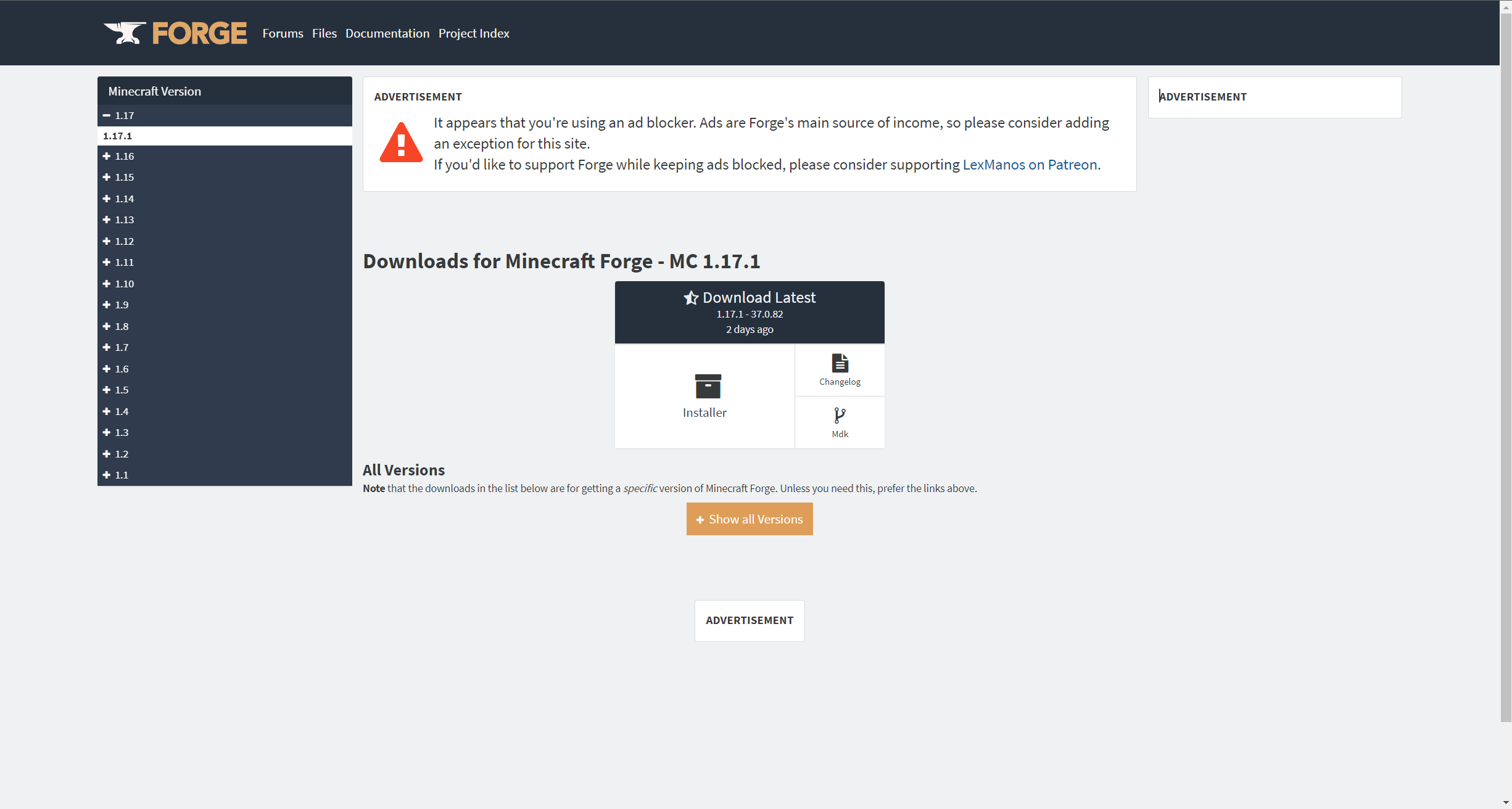
Task: Select the 1.17.1 version entry
Action: click(x=225, y=136)
